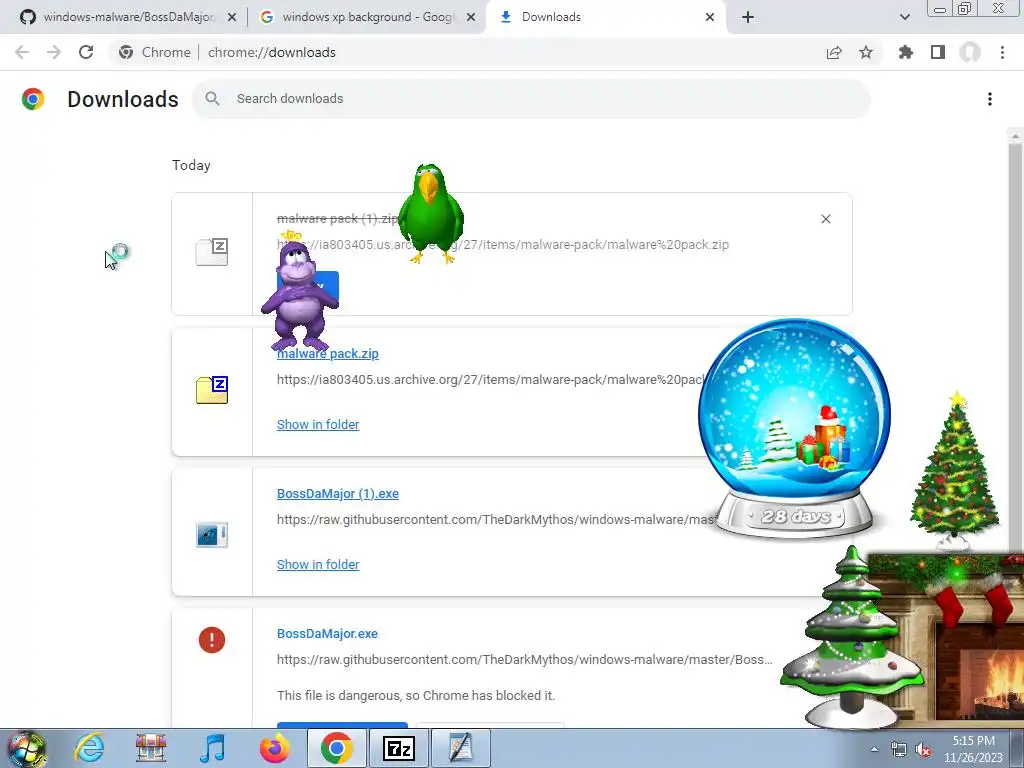Open the colorful store taskbar icon
The height and width of the screenshot is (768, 1024).
[x=151, y=748]
